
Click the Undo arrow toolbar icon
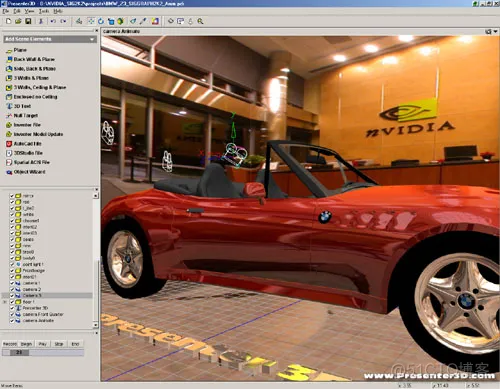[53, 21]
